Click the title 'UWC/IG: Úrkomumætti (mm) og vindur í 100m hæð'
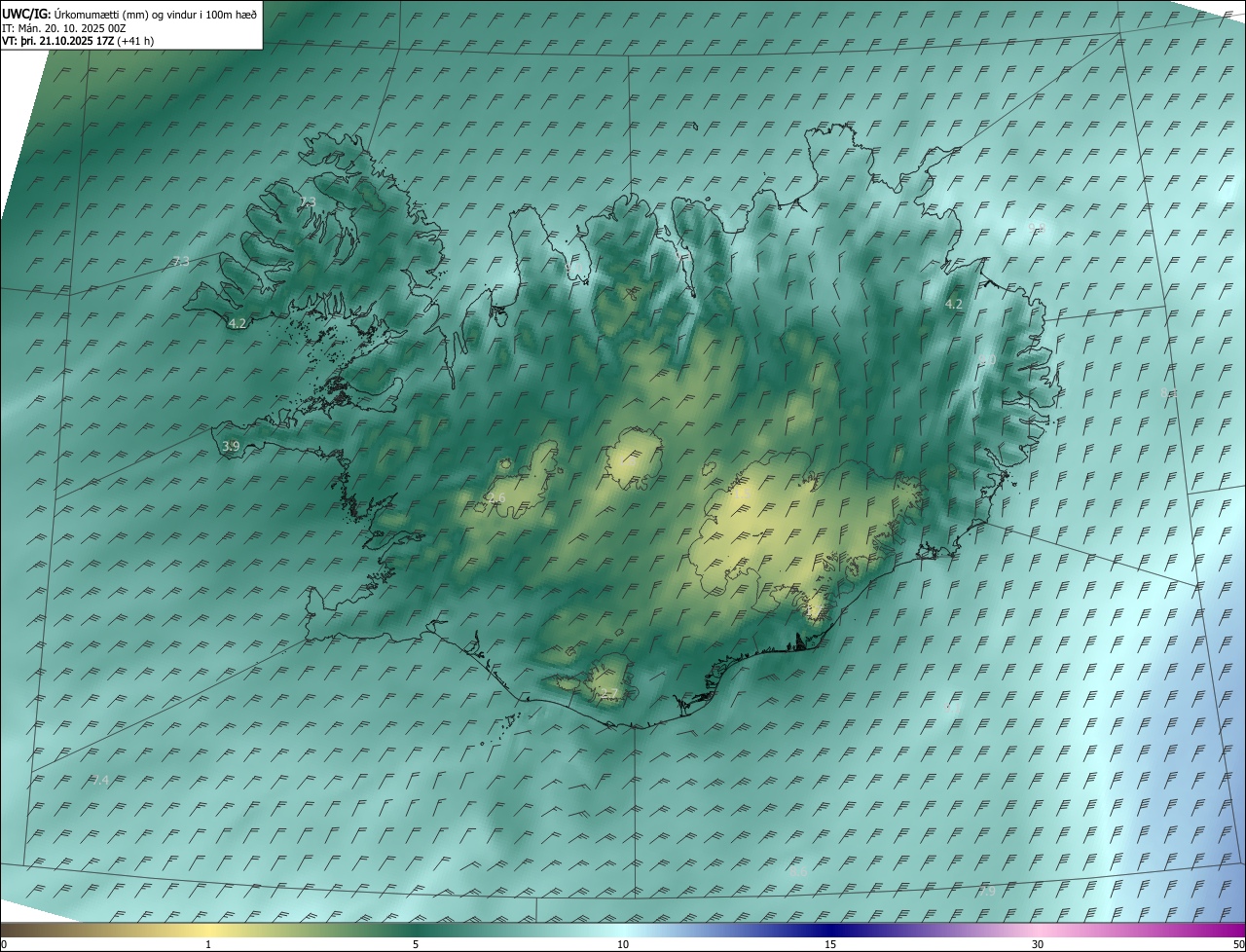 [129, 14]
